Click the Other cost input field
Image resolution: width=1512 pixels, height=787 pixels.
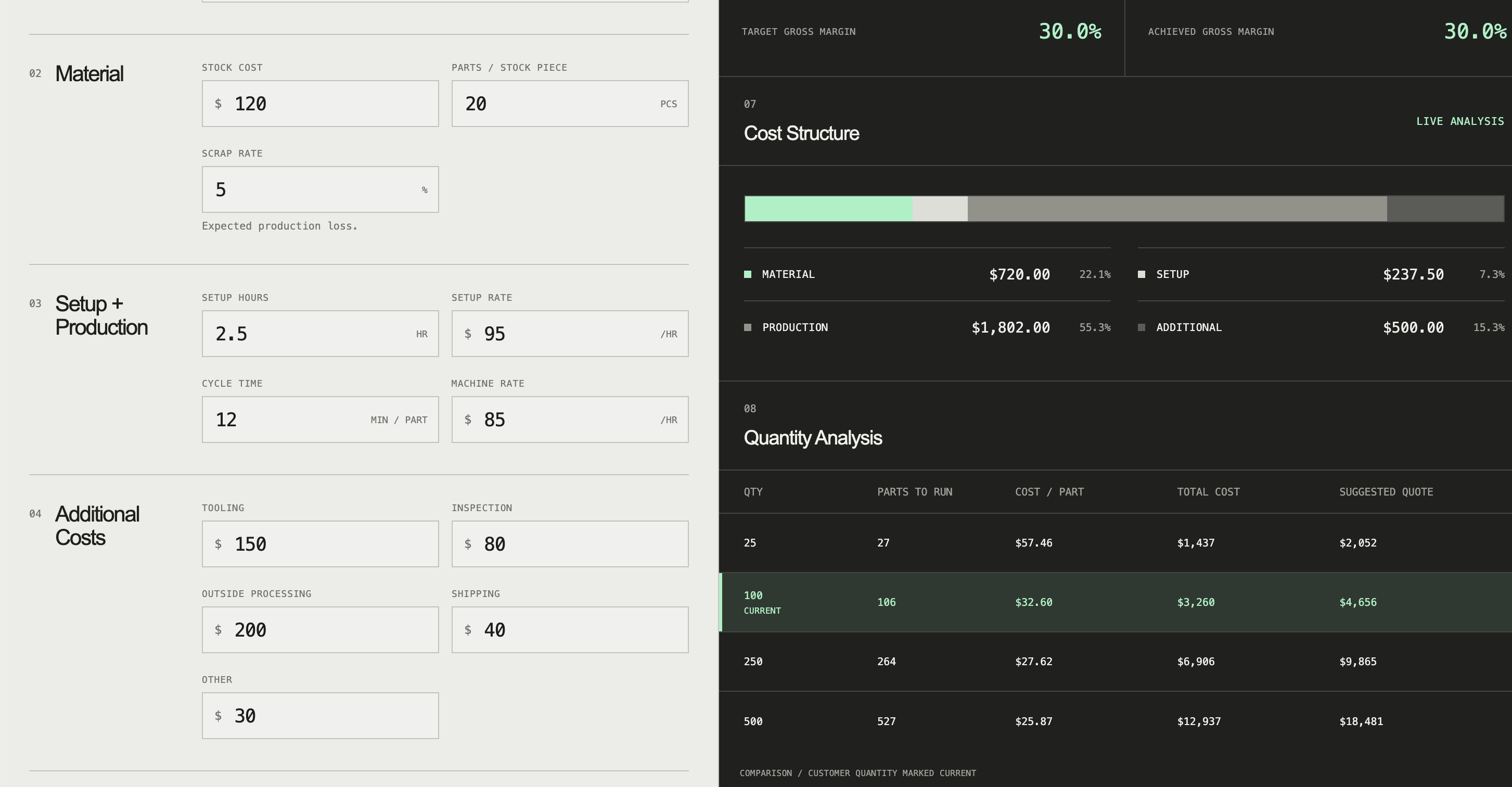(320, 715)
